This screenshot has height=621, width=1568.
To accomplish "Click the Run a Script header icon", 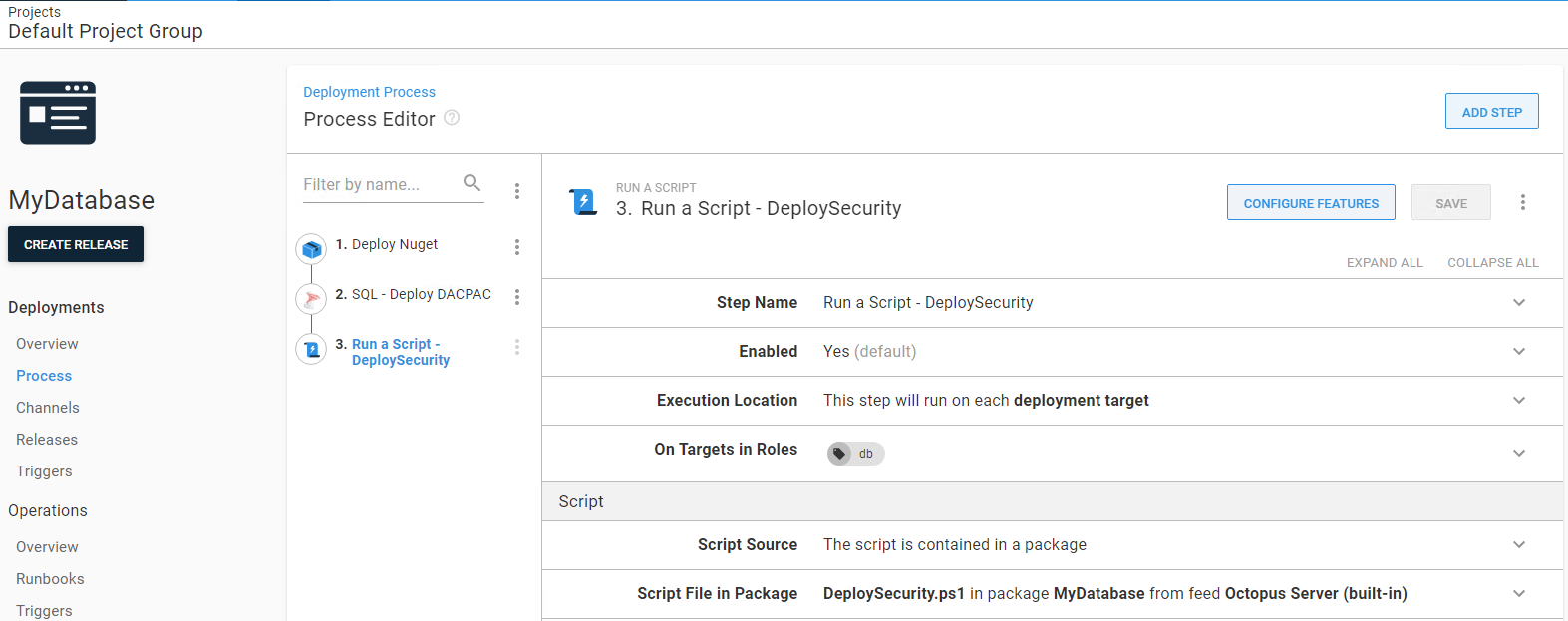I will point(583,202).
